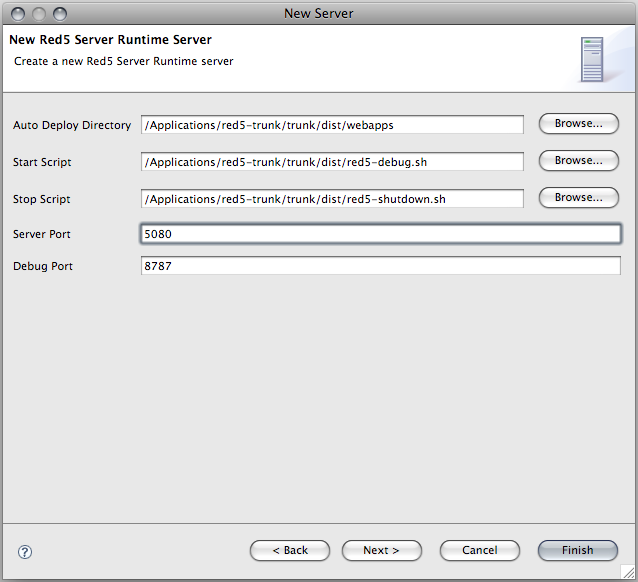This screenshot has height=582, width=638.
Task: Finish creating the Red5 server
Action: click(578, 551)
